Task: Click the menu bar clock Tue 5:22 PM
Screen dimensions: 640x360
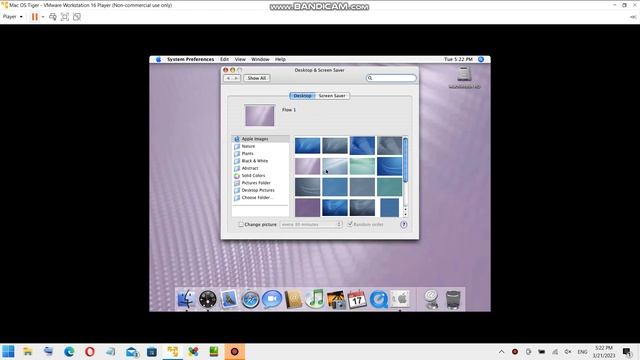Action: click(458, 59)
